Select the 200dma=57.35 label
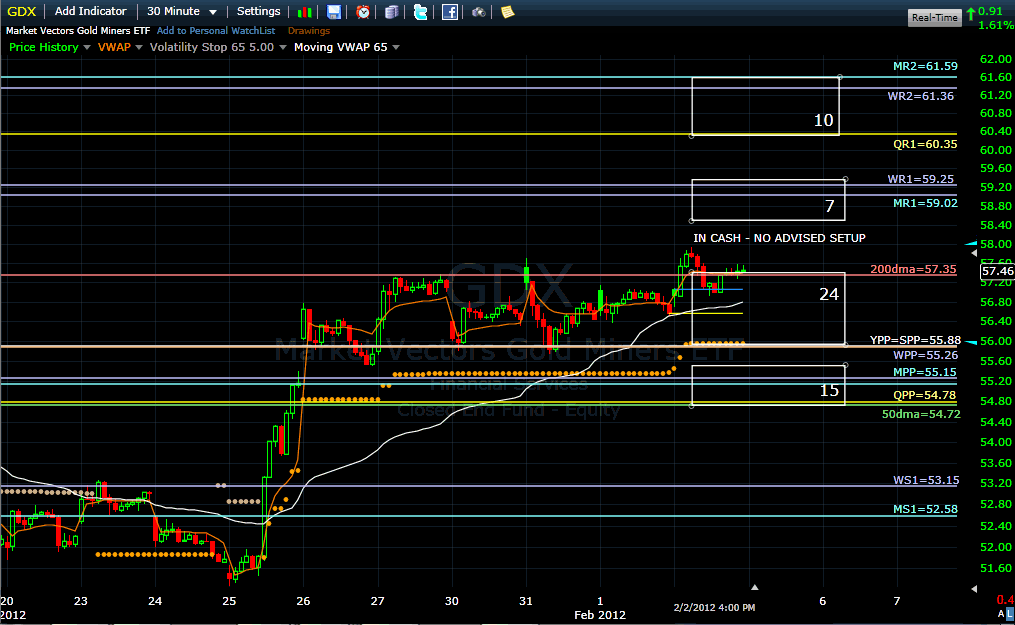This screenshot has width=1015, height=625. pos(913,269)
